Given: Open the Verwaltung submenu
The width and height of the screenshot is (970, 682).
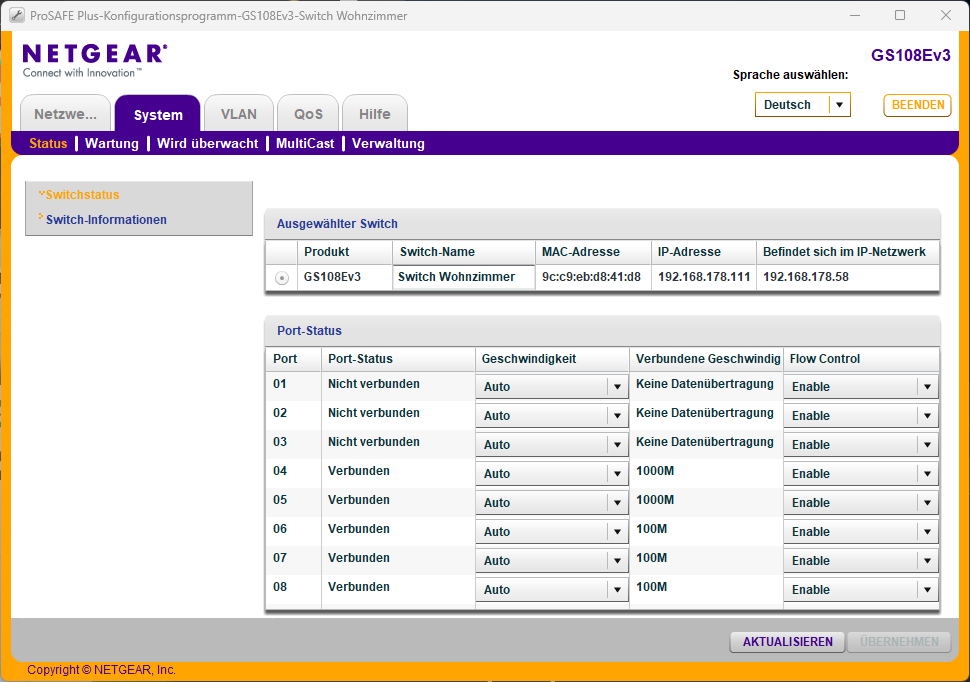Looking at the screenshot, I should [x=388, y=144].
